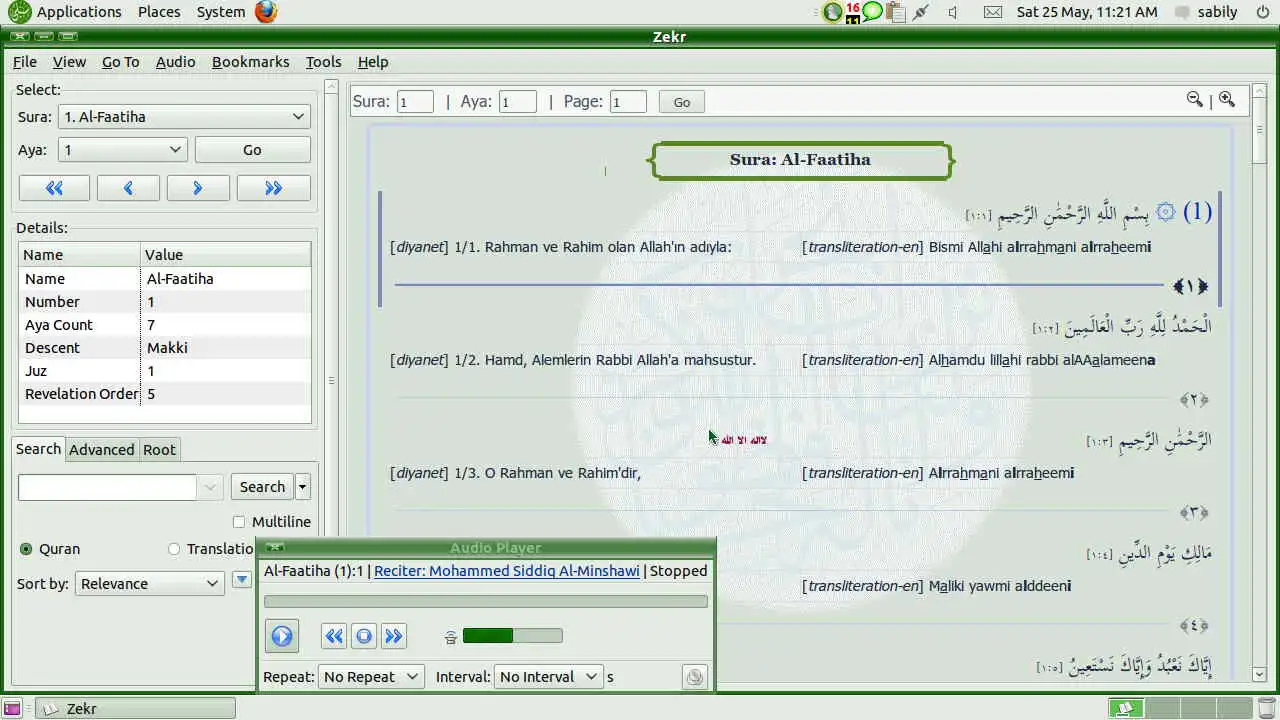1280x720 pixels.
Task: Click the Sura number input field
Action: point(415,102)
